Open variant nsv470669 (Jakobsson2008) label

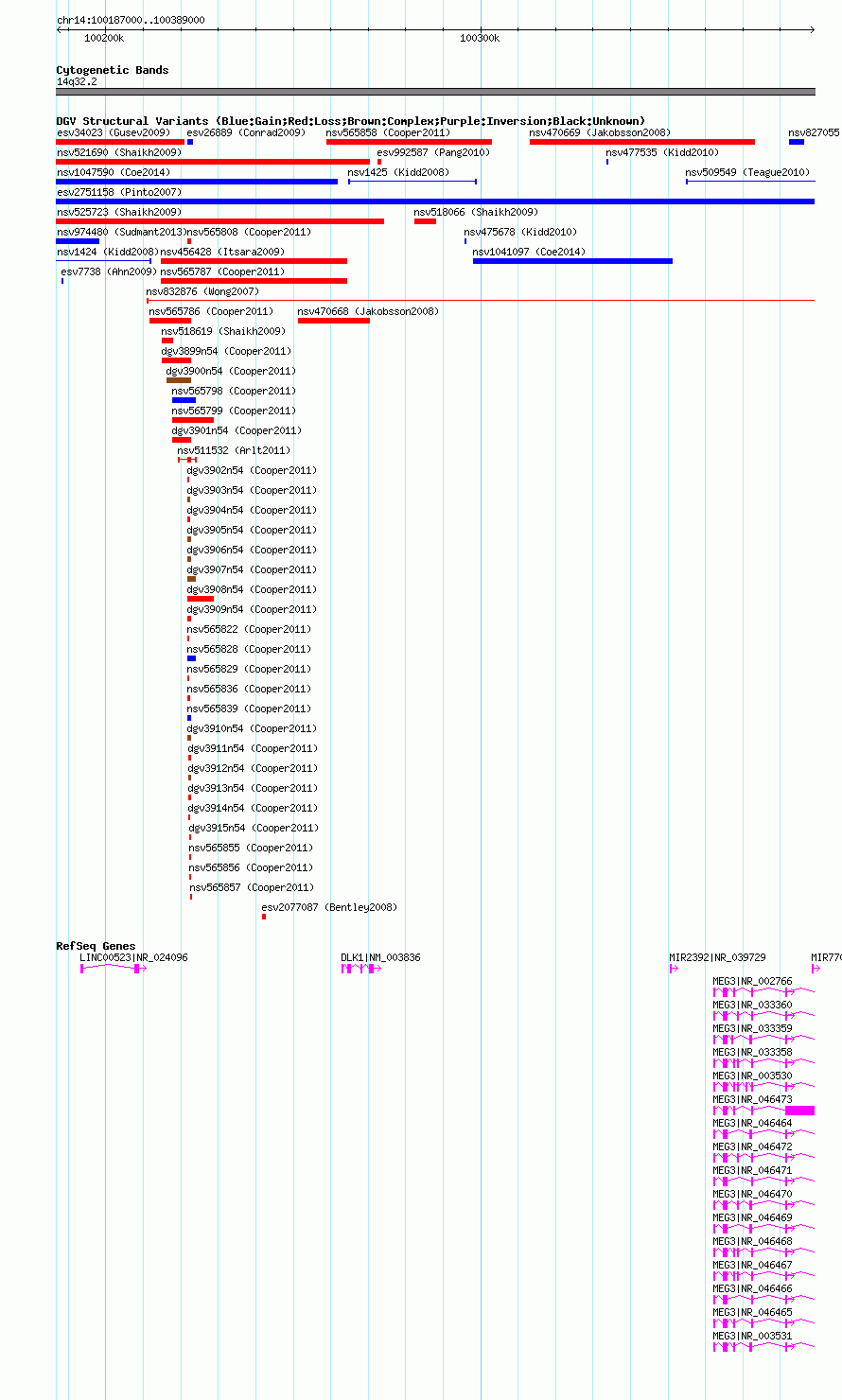(600, 132)
